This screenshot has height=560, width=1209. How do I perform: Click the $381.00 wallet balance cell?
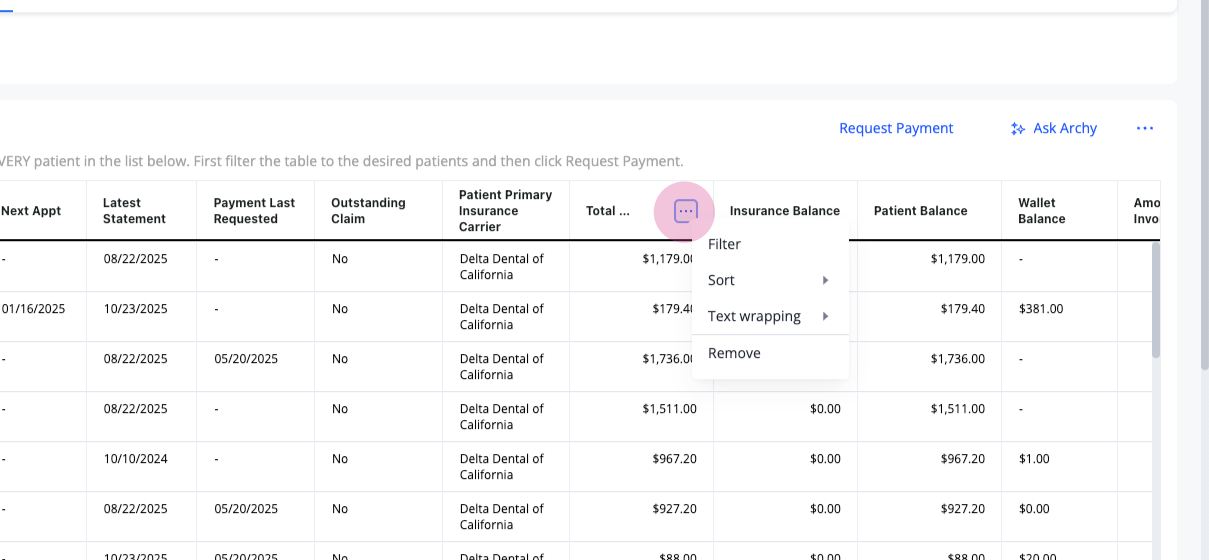1041,309
